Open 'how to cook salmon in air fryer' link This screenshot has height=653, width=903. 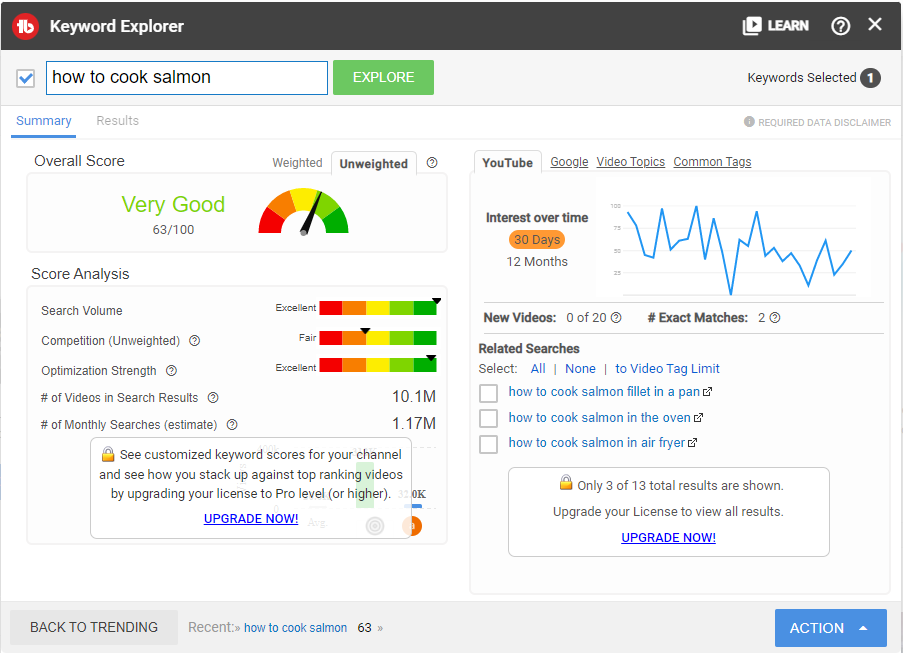[597, 443]
